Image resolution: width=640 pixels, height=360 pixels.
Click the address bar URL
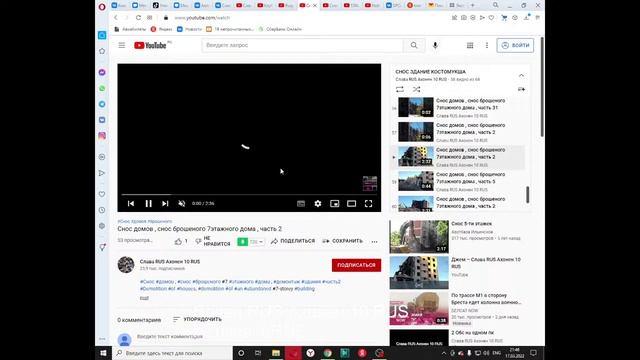point(202,18)
